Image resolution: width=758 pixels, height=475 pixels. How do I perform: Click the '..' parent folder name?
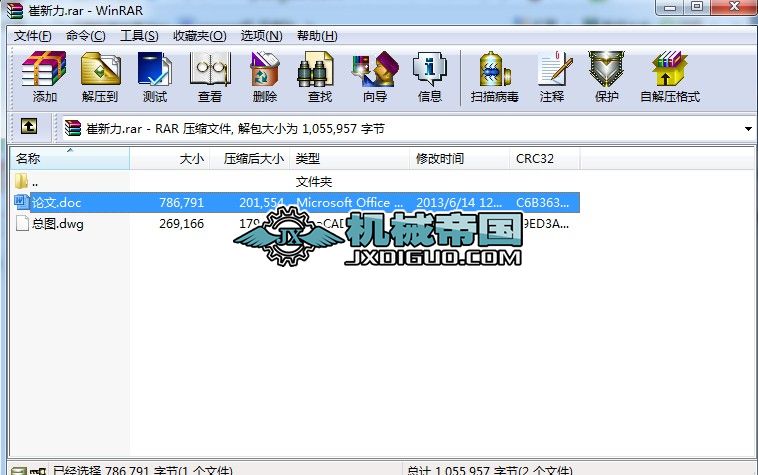click(x=35, y=183)
